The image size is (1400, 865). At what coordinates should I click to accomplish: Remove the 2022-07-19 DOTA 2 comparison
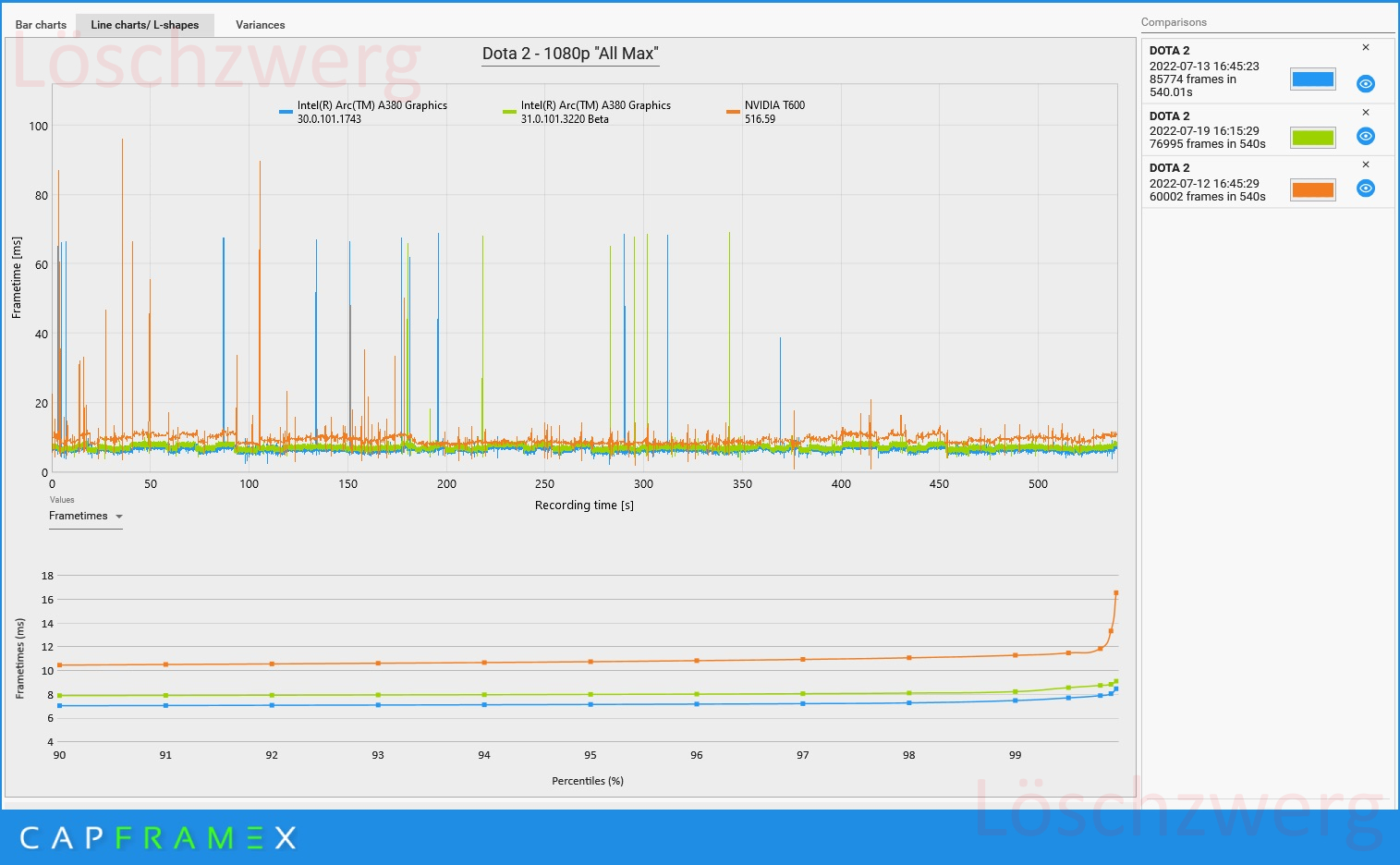[x=1366, y=113]
